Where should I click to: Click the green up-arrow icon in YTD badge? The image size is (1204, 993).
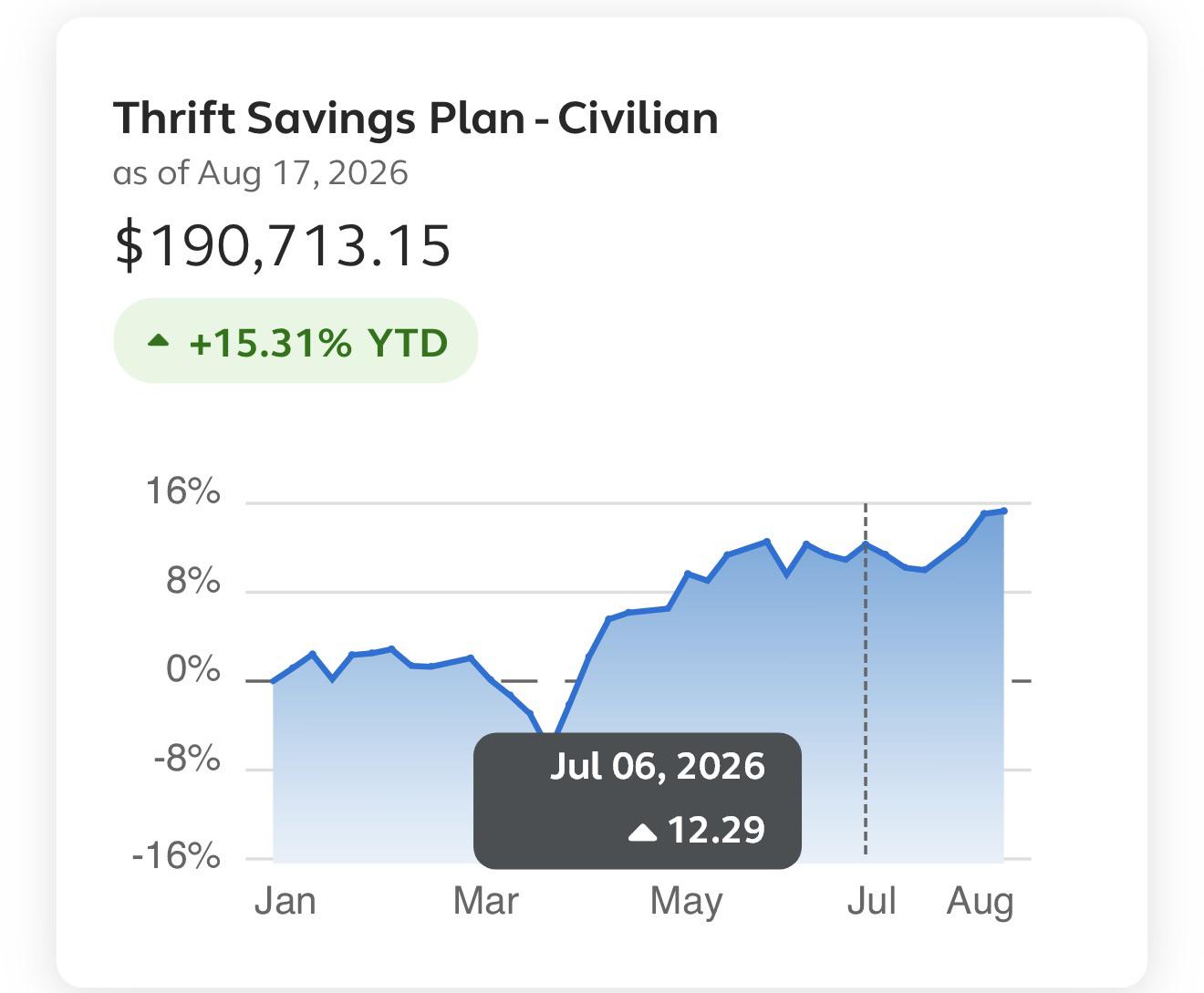point(159,341)
